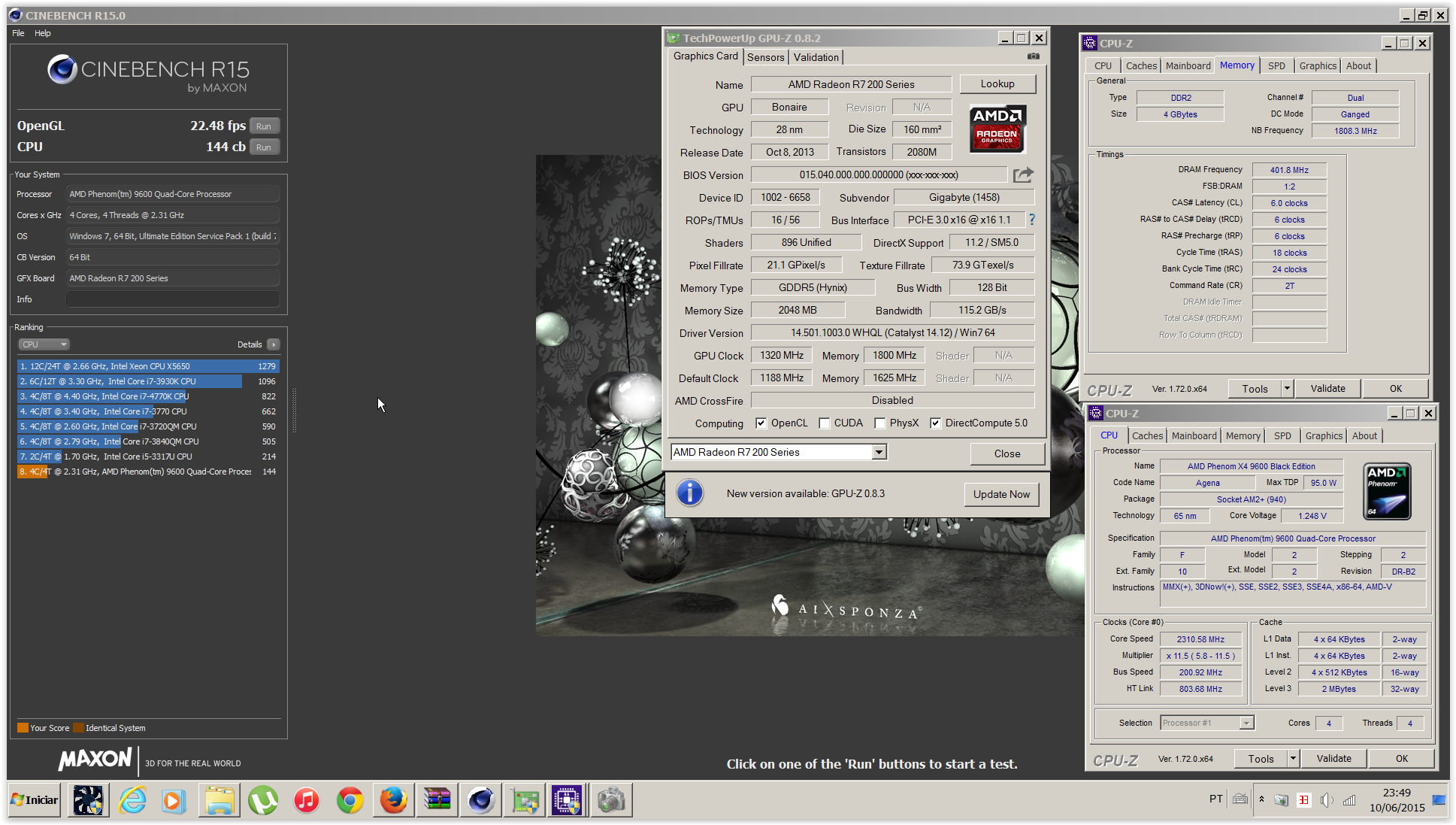Open the File menu in Cinebench
Viewport: 1456px width, 825px height.
[18, 33]
